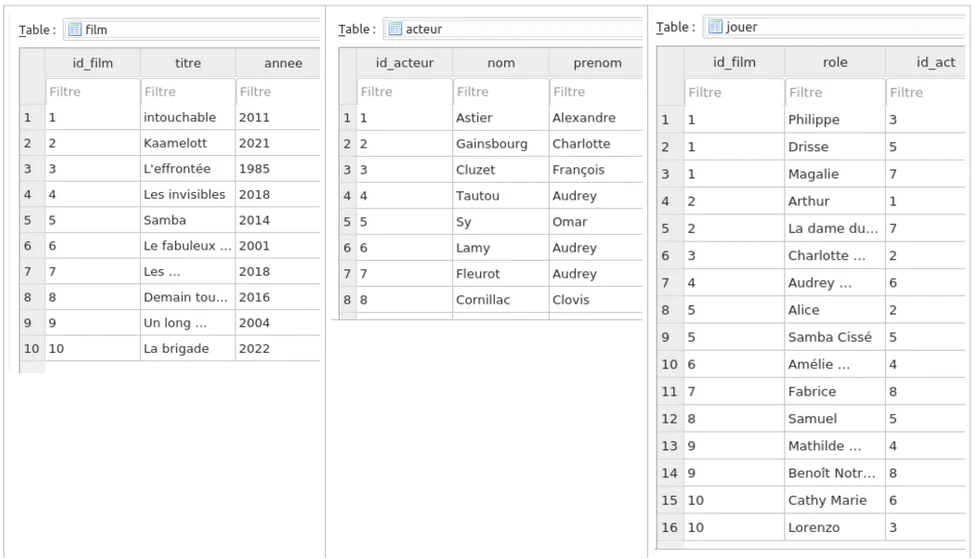
Task: Focus the filter field under titre
Action: (188, 92)
